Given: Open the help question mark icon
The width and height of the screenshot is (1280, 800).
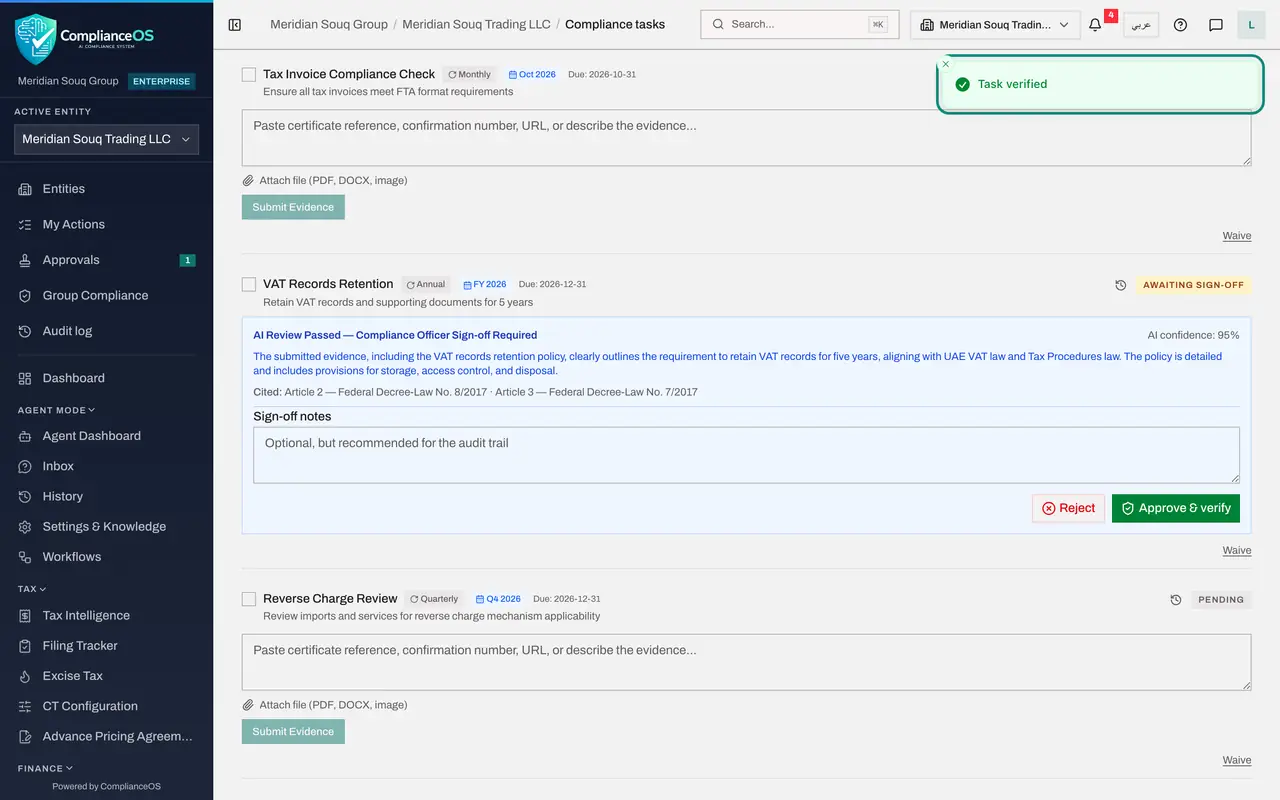Looking at the screenshot, I should point(1180,25).
